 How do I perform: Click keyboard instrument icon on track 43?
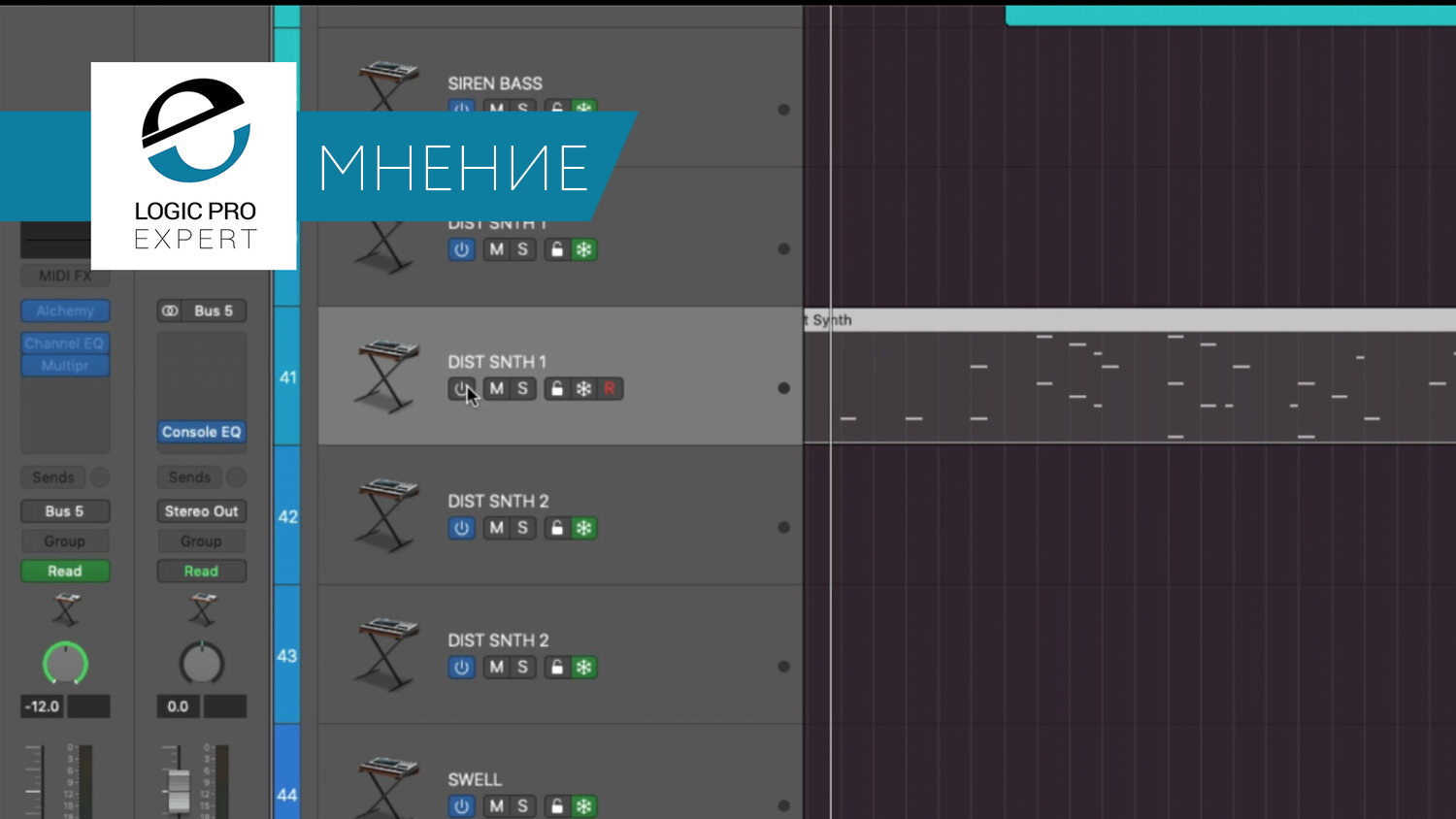[x=386, y=655]
